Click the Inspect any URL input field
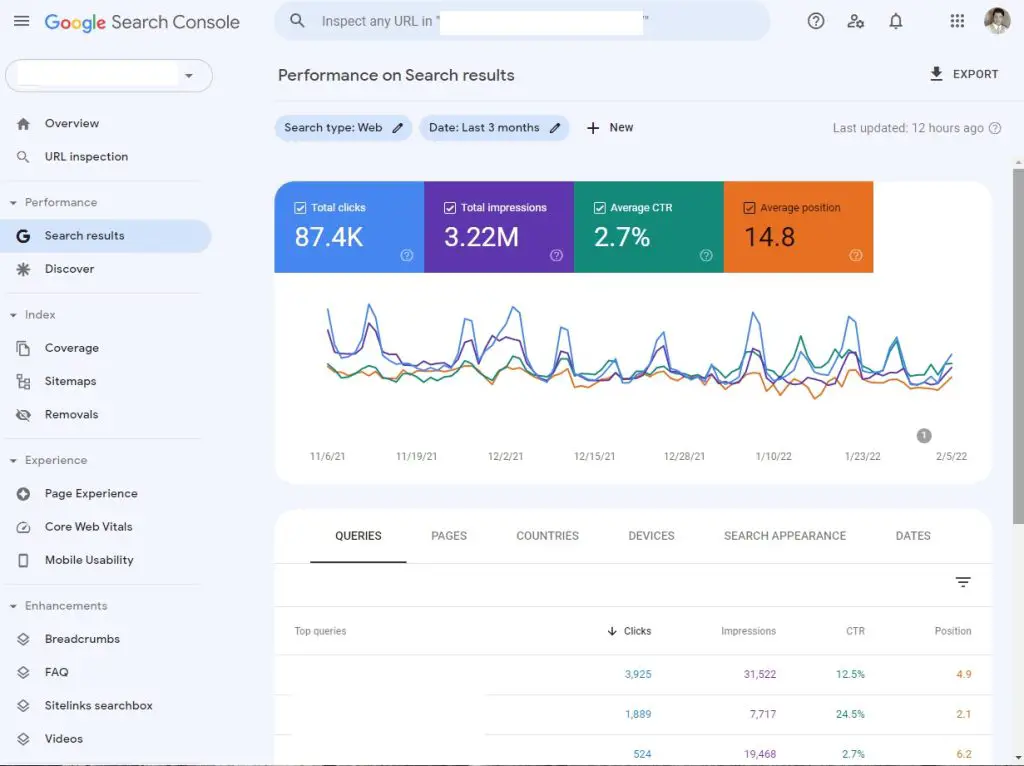Viewport: 1024px width, 766px height. click(522, 21)
